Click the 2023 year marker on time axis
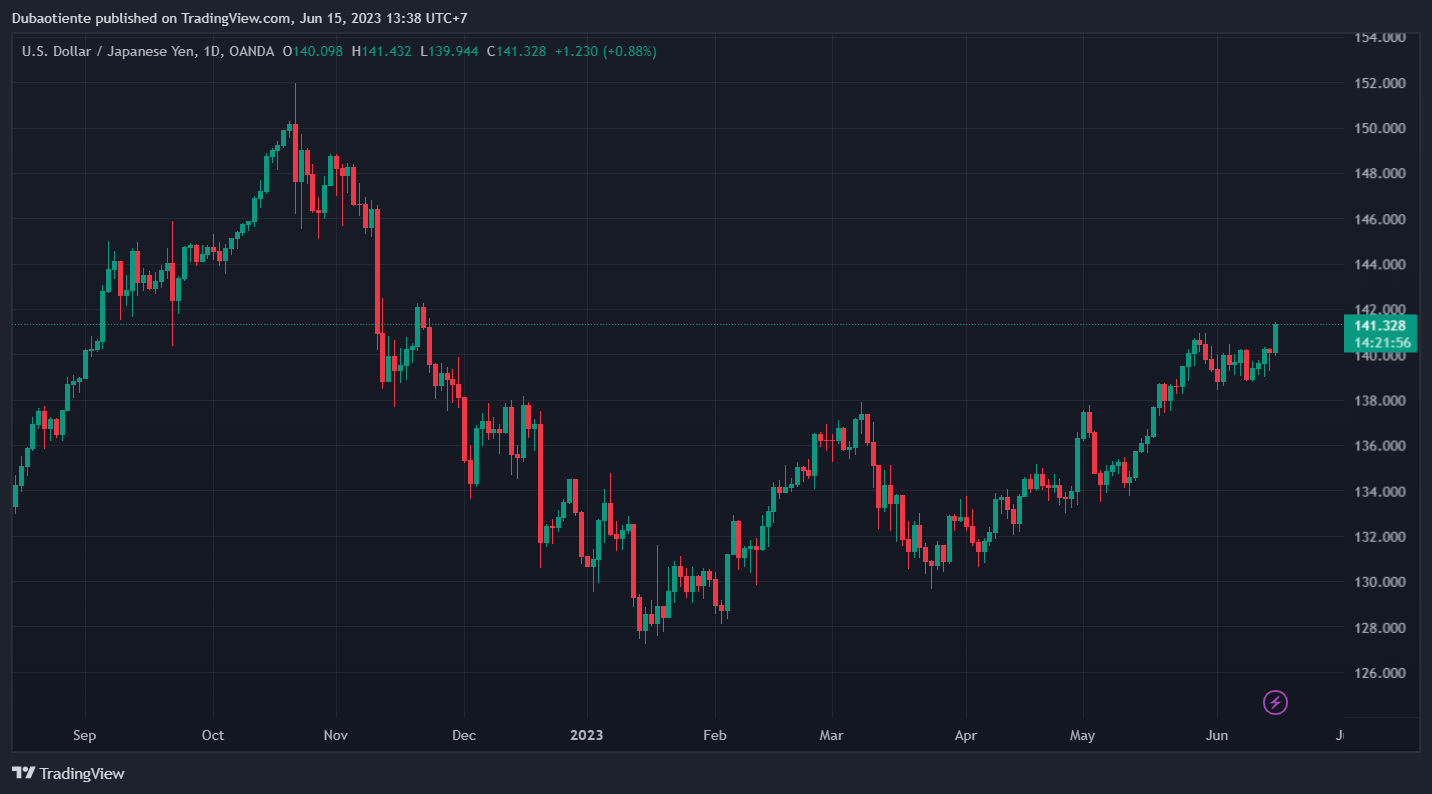1432x794 pixels. 586,736
